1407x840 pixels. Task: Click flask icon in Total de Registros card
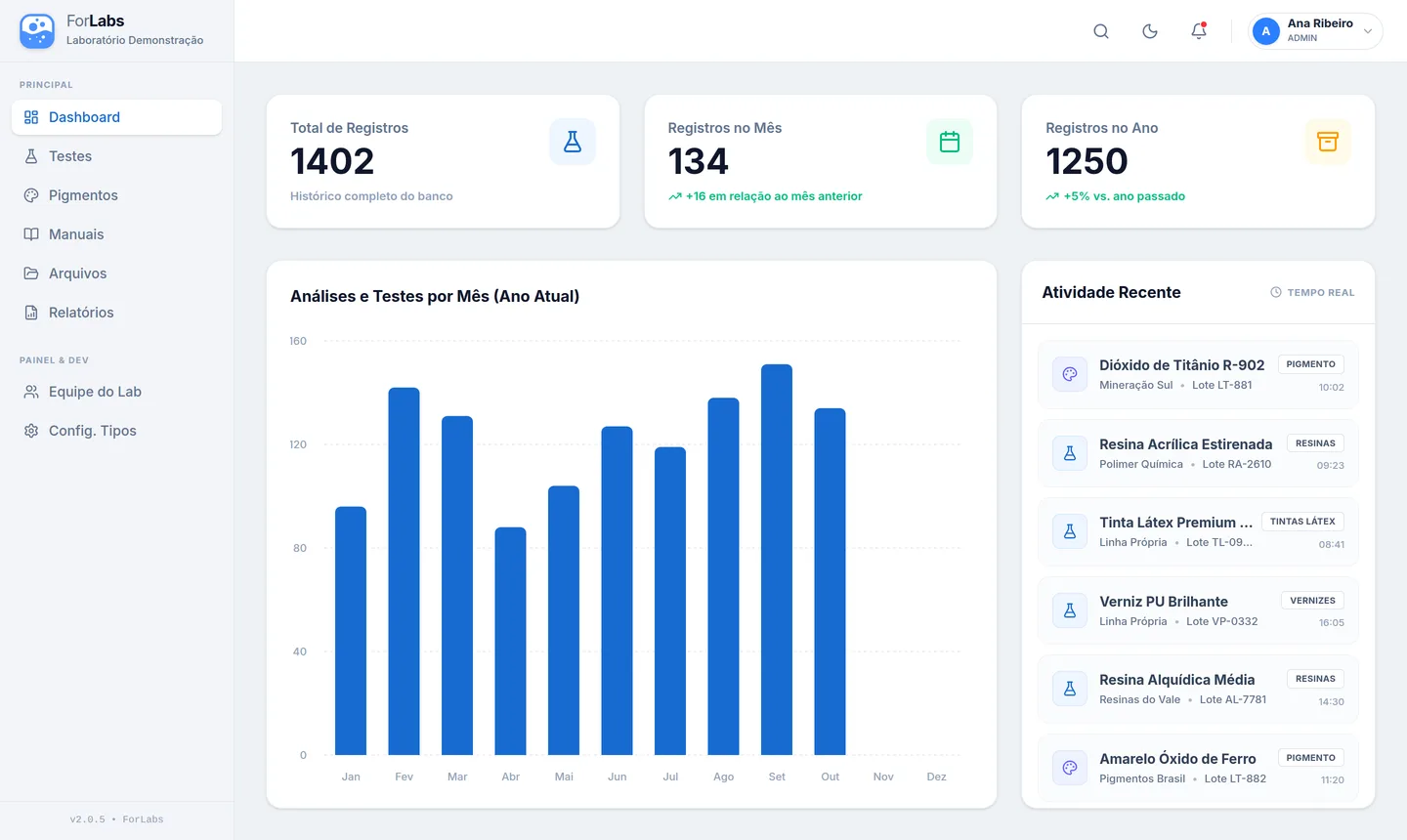pos(573,142)
